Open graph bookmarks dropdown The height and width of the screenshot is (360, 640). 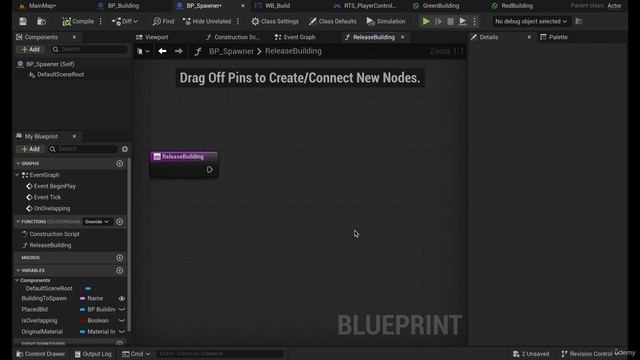click(x=143, y=51)
